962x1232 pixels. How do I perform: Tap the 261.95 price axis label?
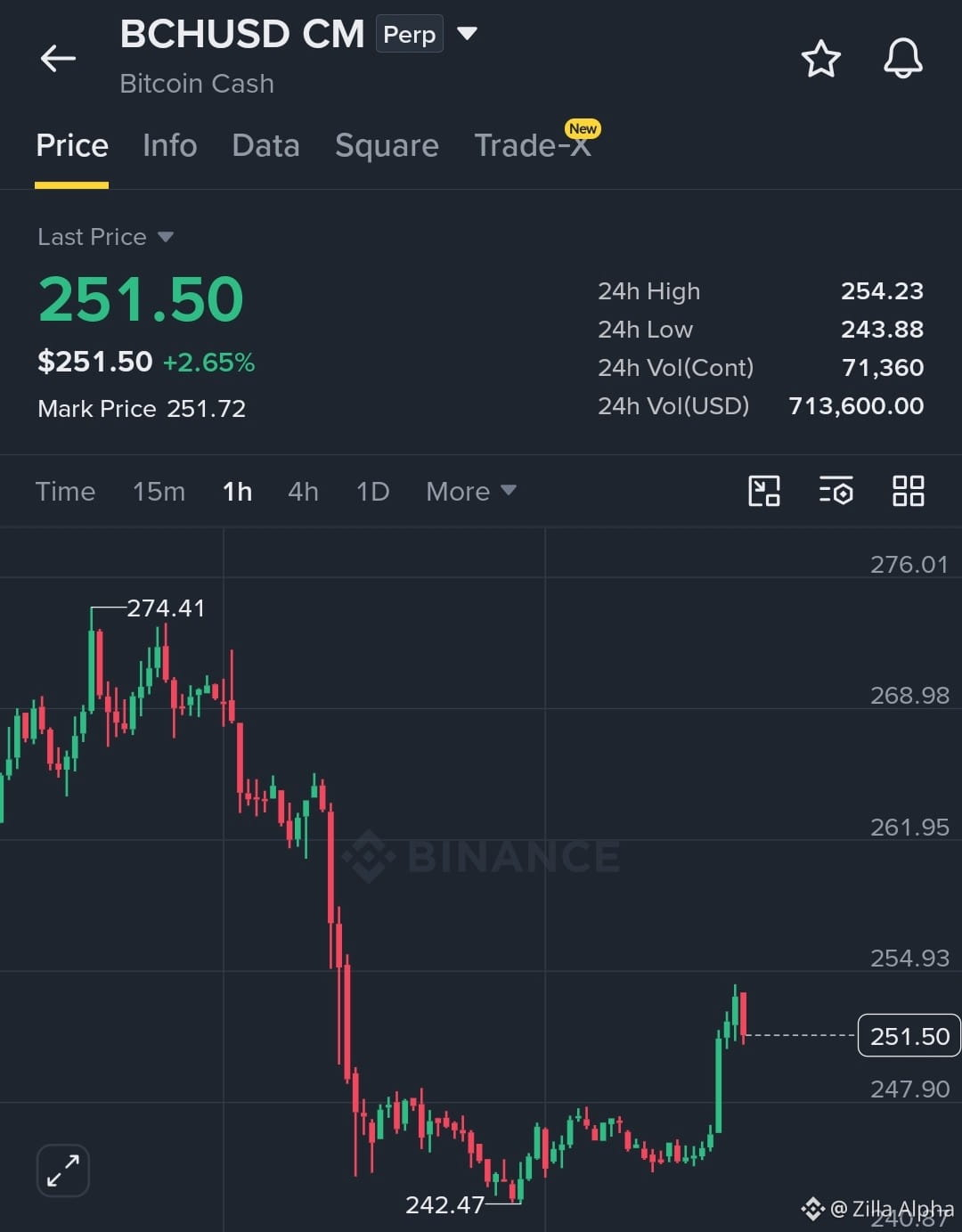point(909,828)
